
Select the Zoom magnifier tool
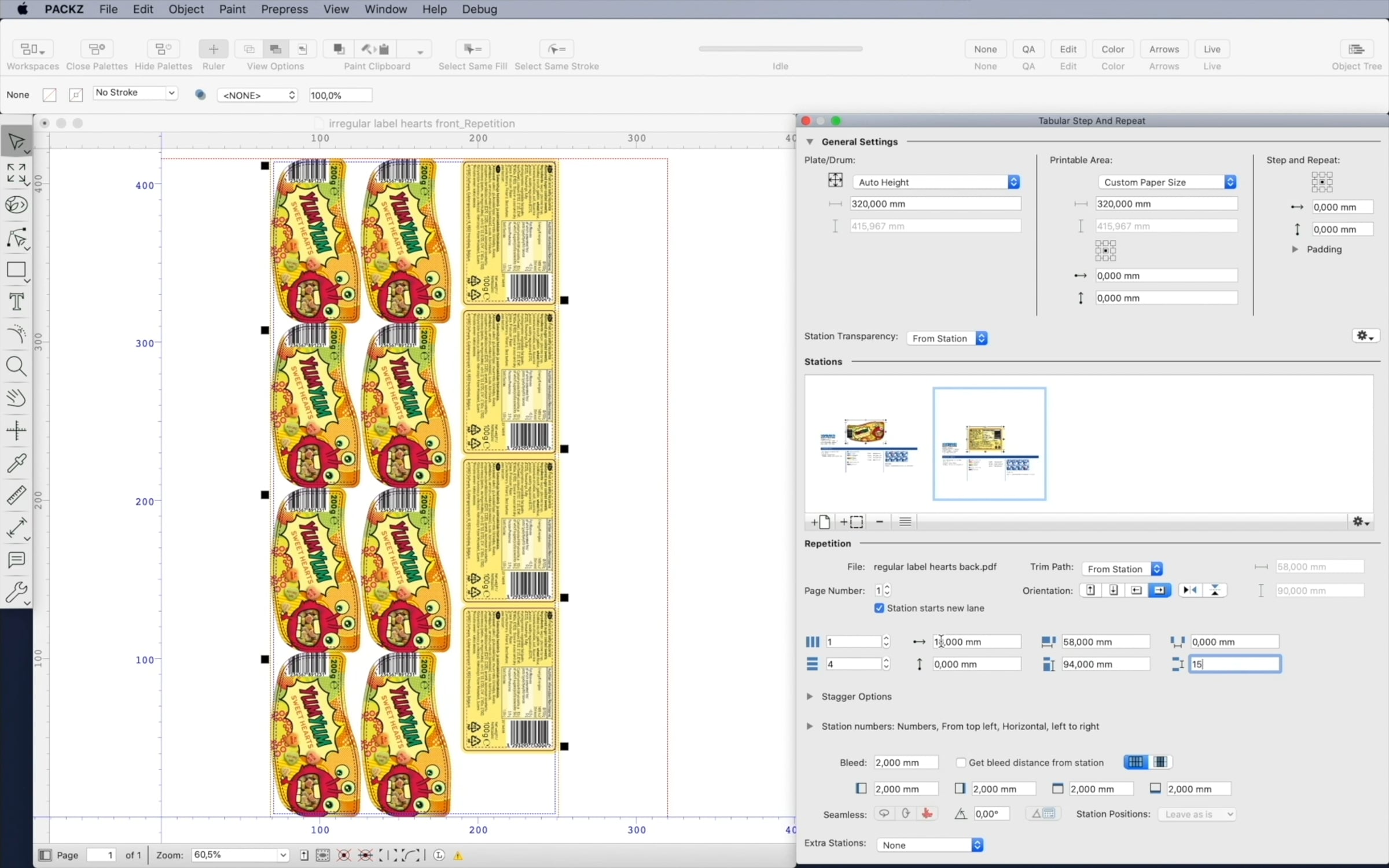point(16,366)
